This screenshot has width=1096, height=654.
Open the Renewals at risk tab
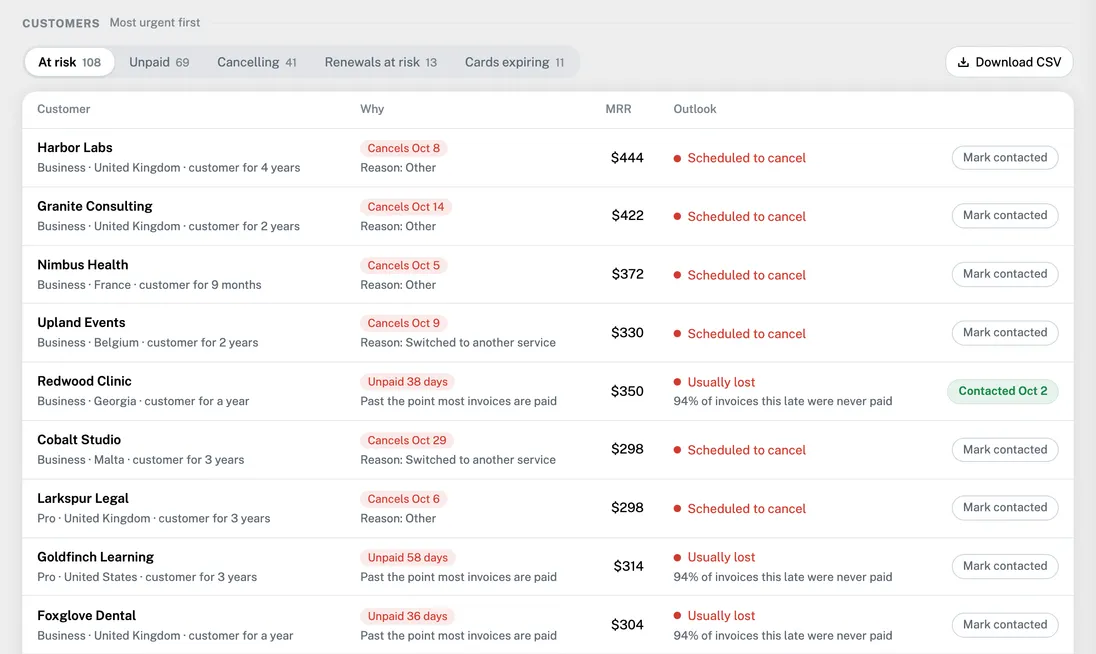tap(380, 62)
